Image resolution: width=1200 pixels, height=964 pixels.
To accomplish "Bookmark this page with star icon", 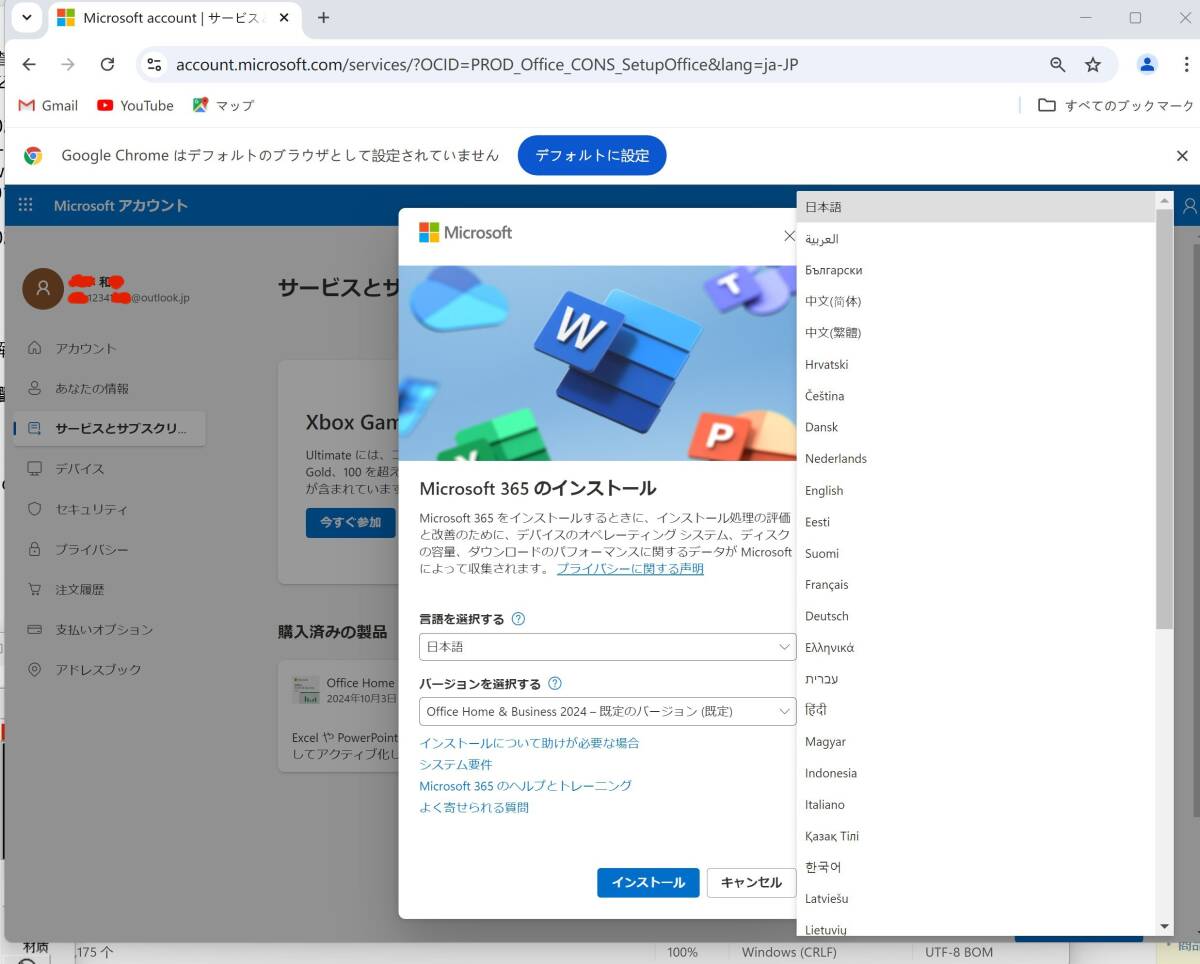I will 1093,65.
